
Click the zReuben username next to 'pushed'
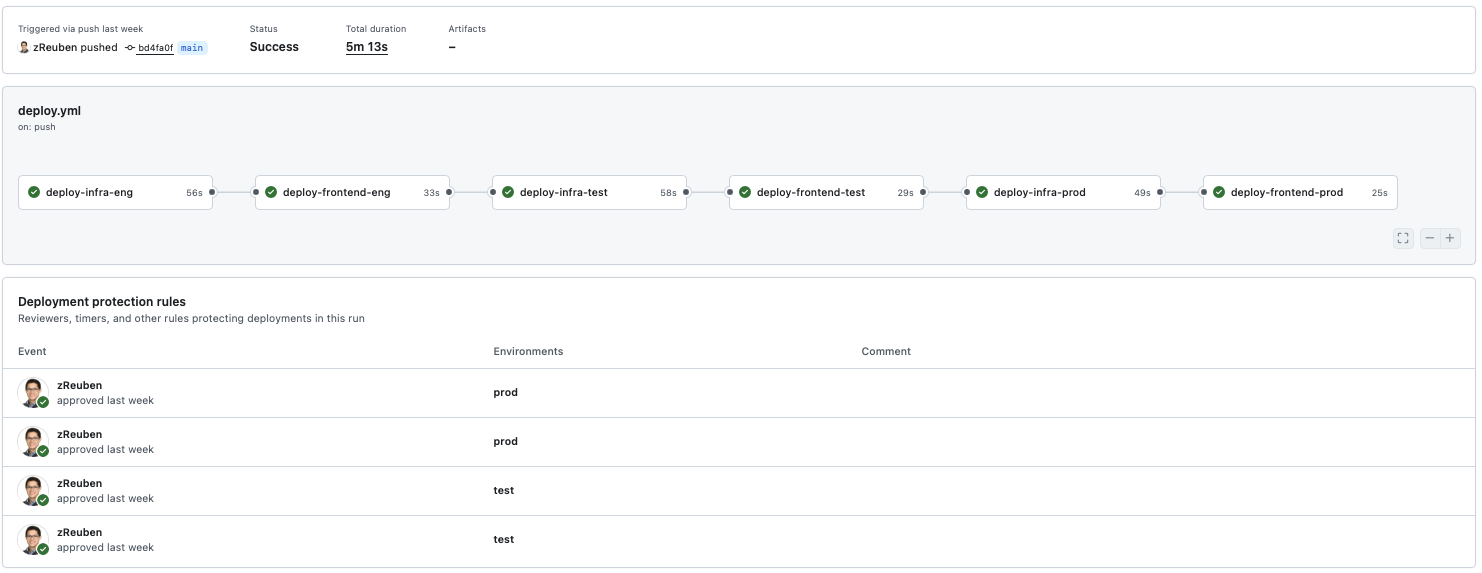pos(55,47)
